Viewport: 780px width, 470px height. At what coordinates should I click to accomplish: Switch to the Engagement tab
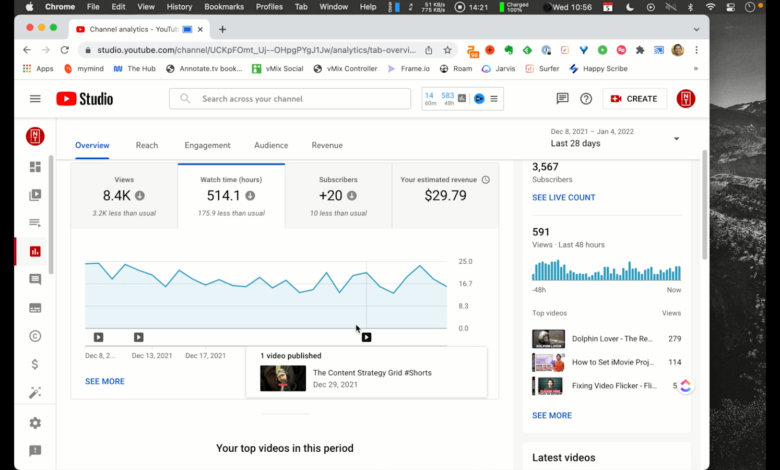207,145
